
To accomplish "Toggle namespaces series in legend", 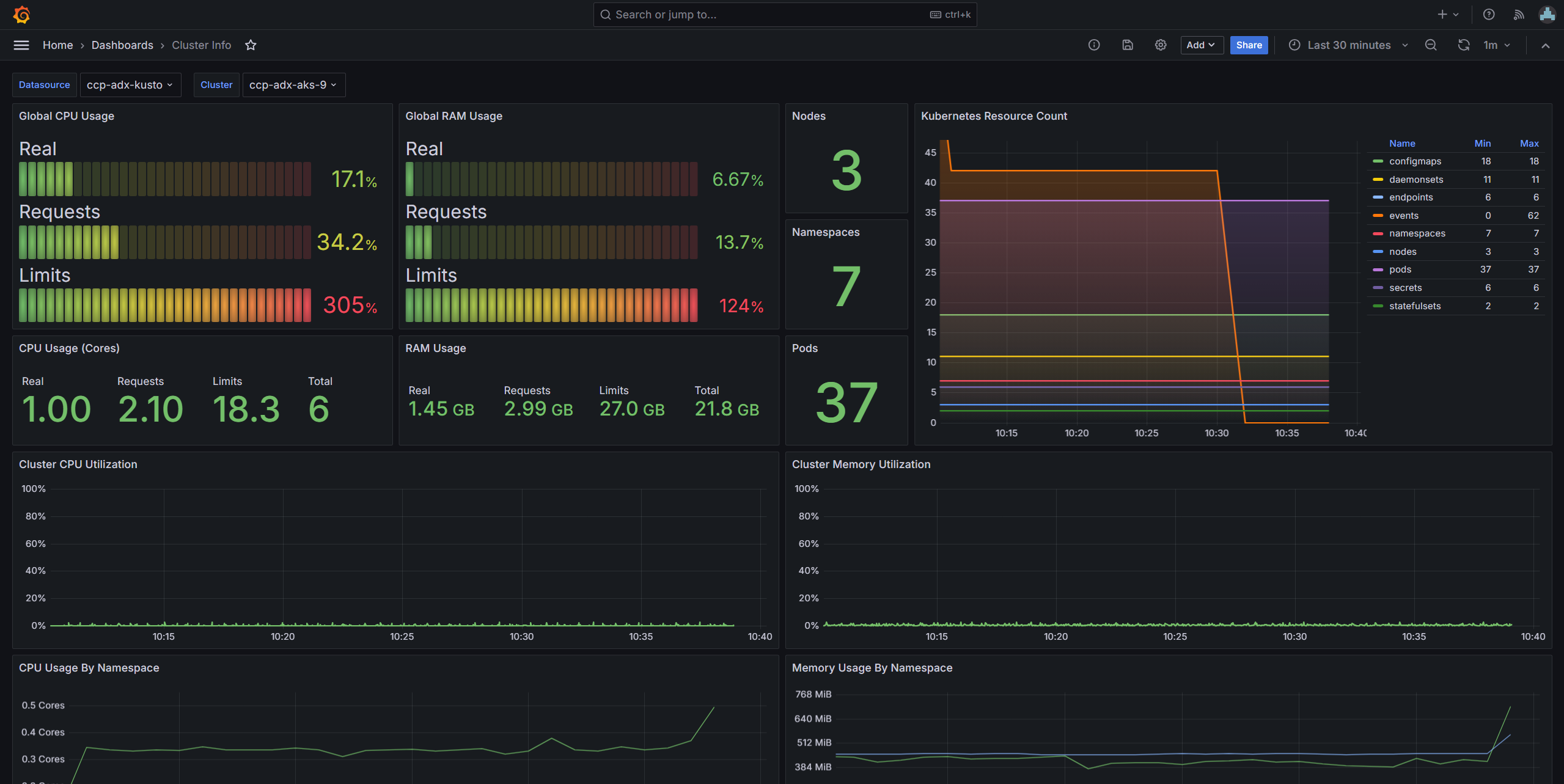I will 1417,233.
